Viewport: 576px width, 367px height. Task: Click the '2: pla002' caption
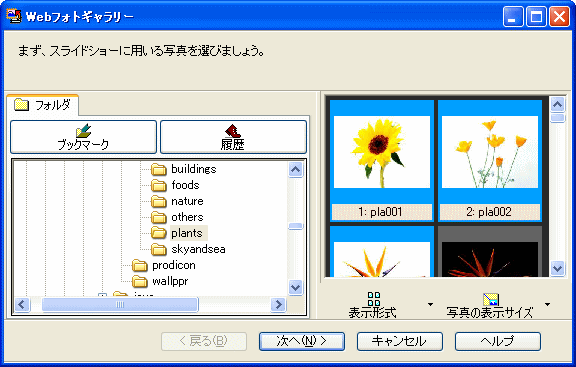point(490,212)
